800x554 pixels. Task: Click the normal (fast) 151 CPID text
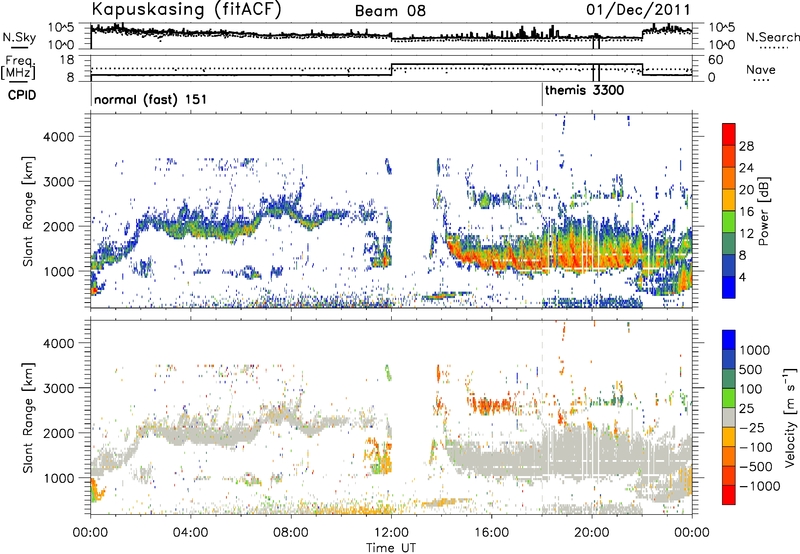[151, 99]
